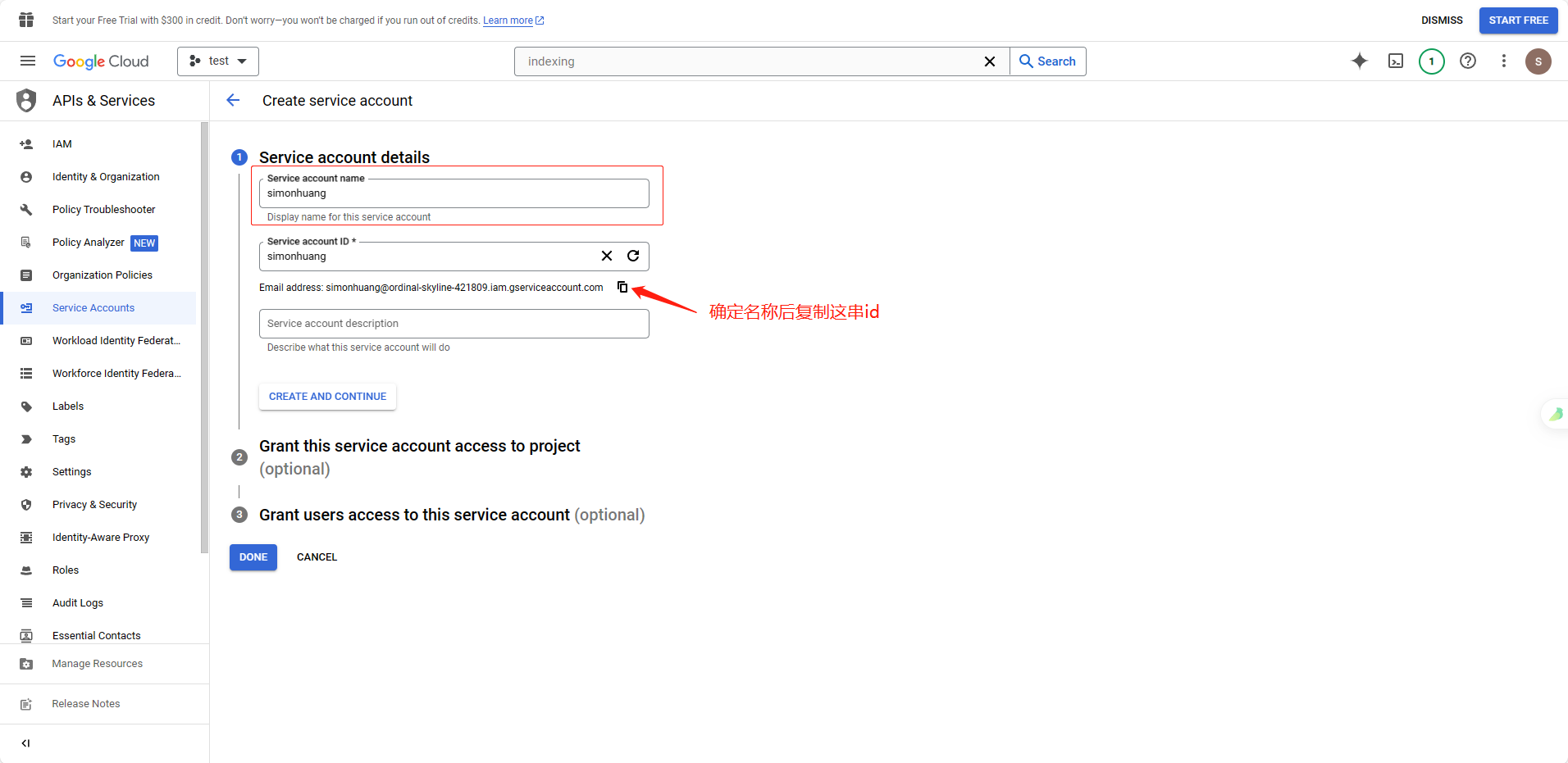Open Policy Analyzer in sidebar
Image resolution: width=1568 pixels, height=763 pixels.
click(x=98, y=243)
